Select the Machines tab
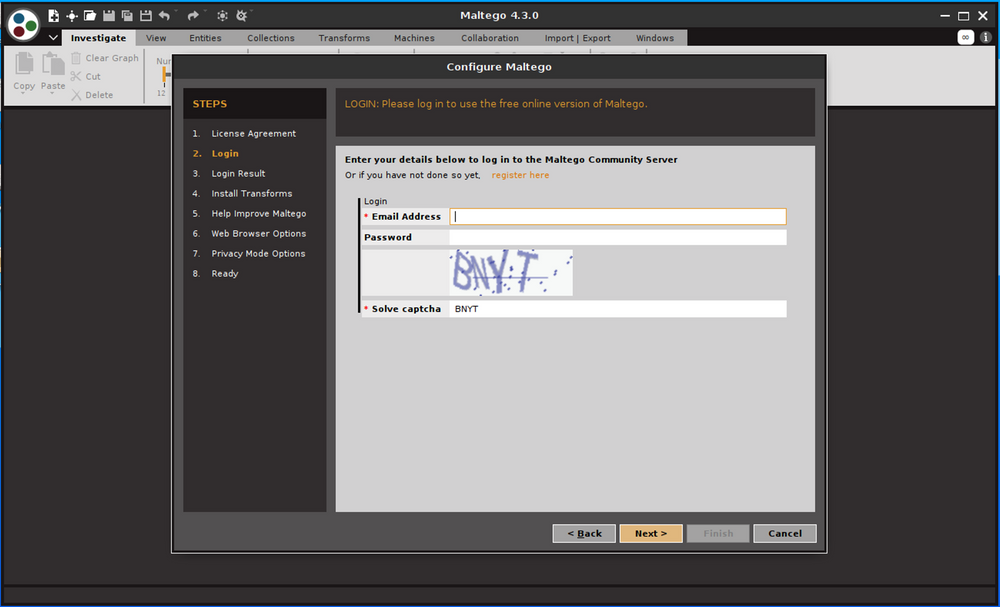Screen dimensions: 1000x607 pyautogui.click(x=414, y=38)
